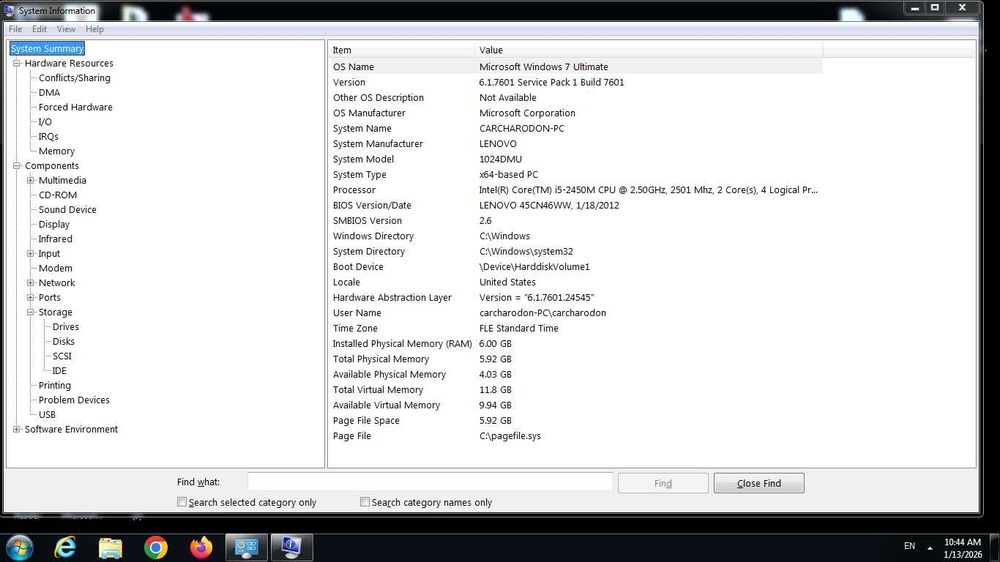The width and height of the screenshot is (1000, 562).
Task: Launch Firefox from the taskbar
Action: click(201, 547)
